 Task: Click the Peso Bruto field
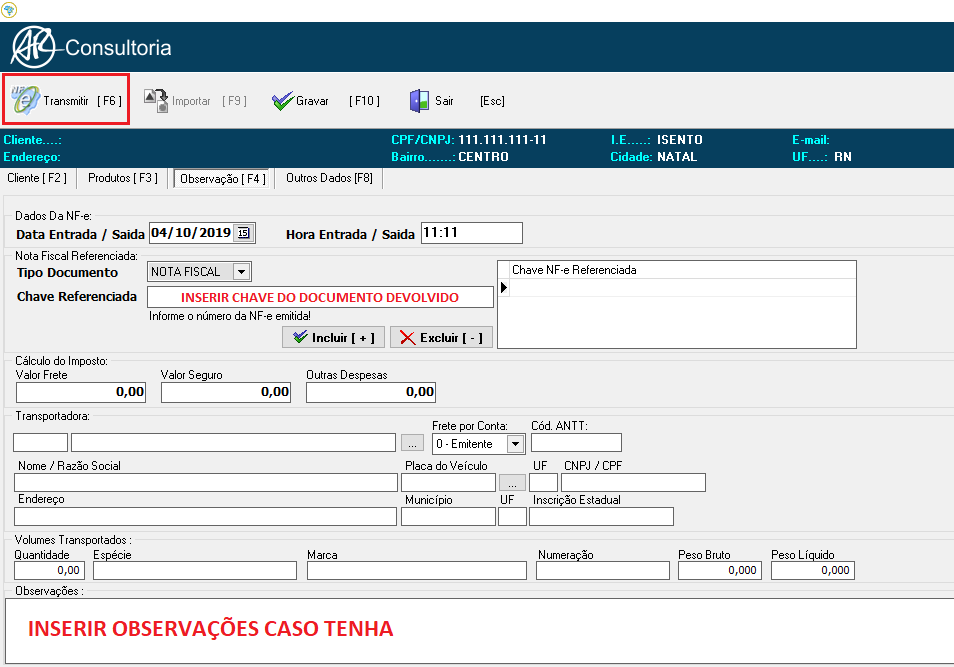[x=720, y=571]
